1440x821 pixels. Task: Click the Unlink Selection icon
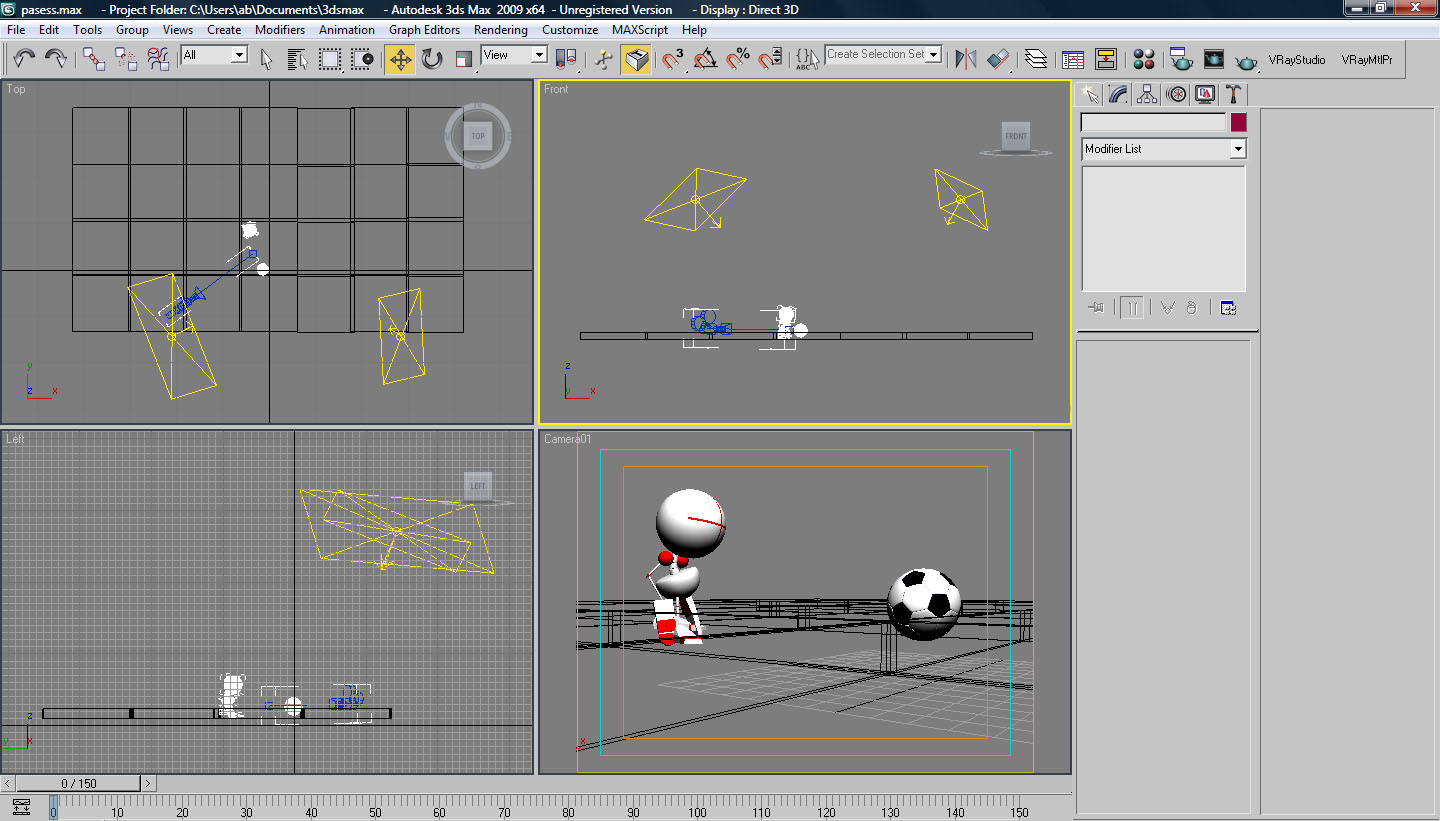pyautogui.click(x=126, y=59)
